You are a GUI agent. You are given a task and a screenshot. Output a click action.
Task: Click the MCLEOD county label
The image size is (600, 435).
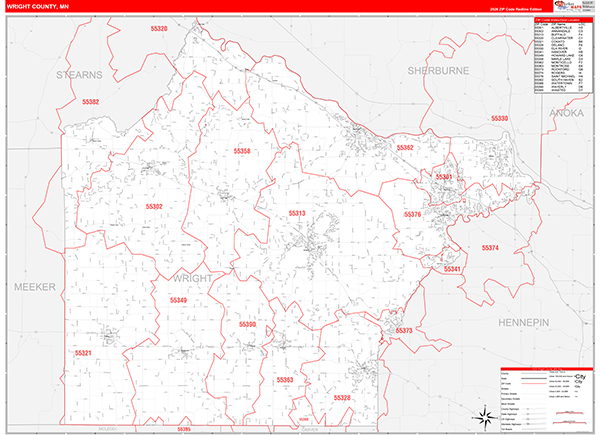[107, 429]
